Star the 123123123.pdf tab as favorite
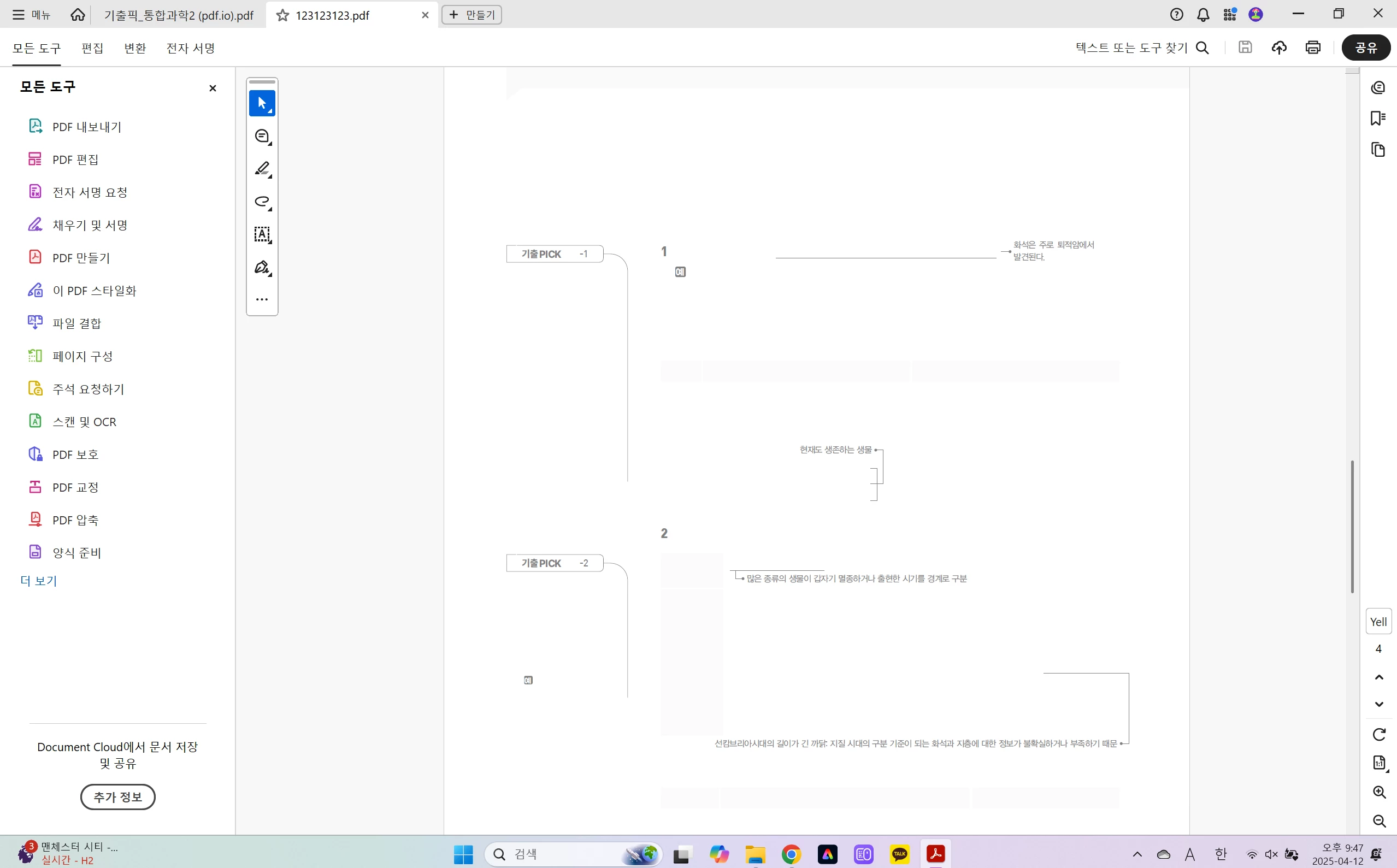 click(x=282, y=15)
